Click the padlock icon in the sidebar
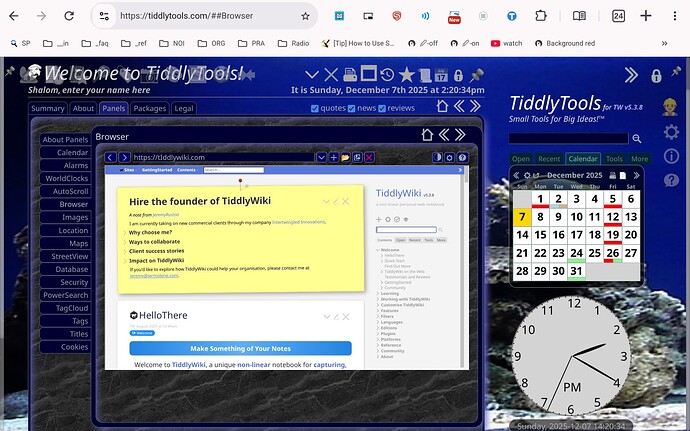690x431 pixels. [656, 76]
